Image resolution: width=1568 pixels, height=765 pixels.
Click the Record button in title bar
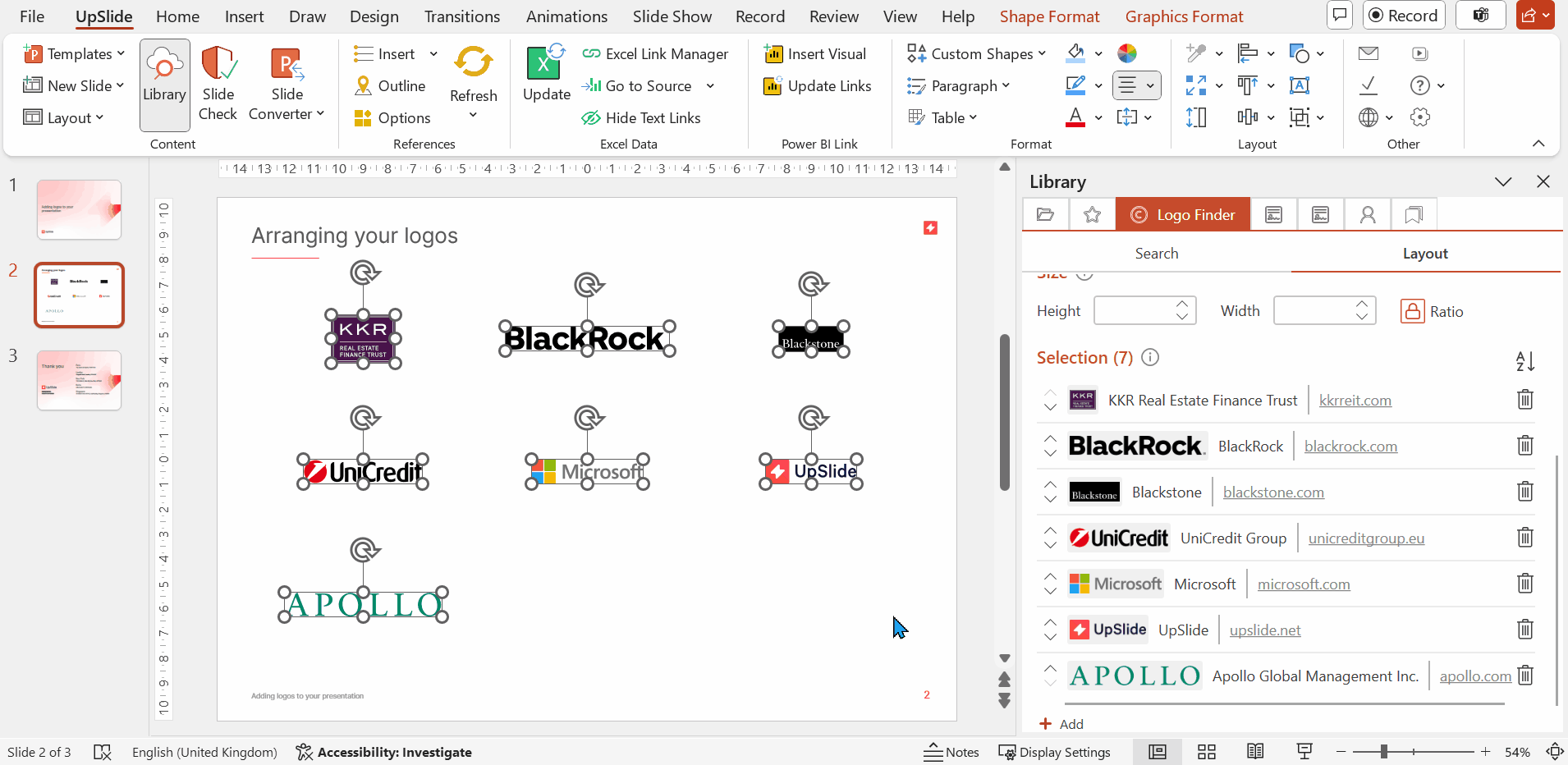(x=1404, y=16)
